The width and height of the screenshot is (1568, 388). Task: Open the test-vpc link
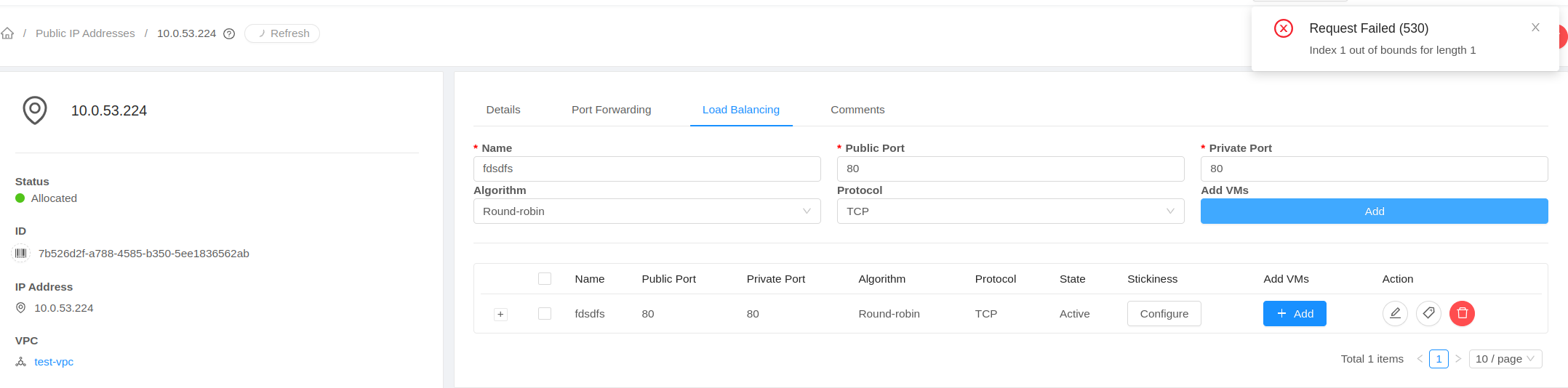[x=54, y=362]
